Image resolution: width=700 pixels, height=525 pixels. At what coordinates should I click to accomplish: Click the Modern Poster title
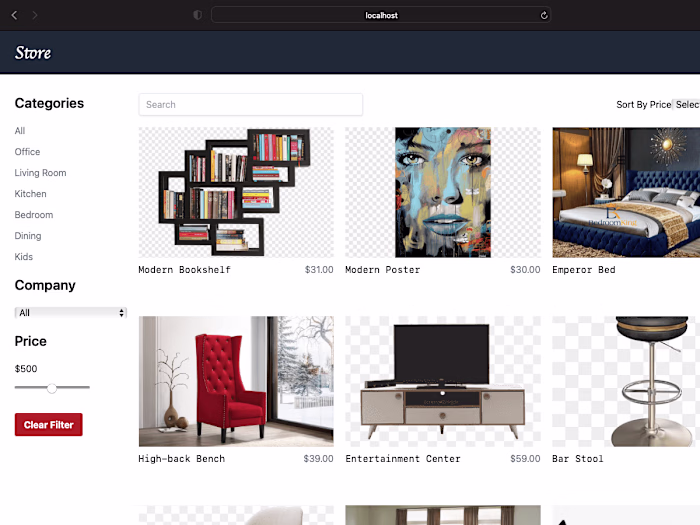[383, 270]
